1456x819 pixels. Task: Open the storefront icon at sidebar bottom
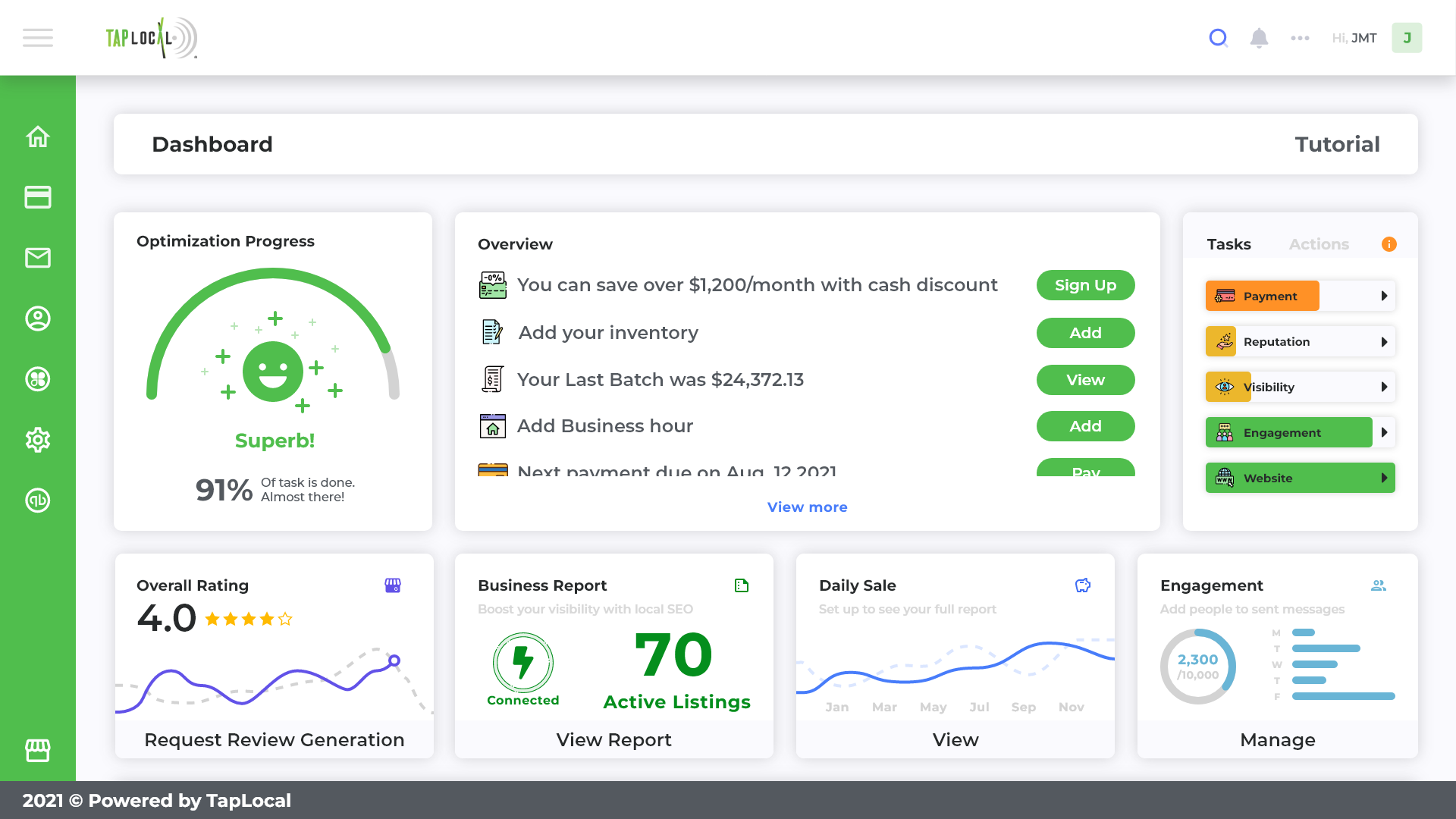pos(38,751)
